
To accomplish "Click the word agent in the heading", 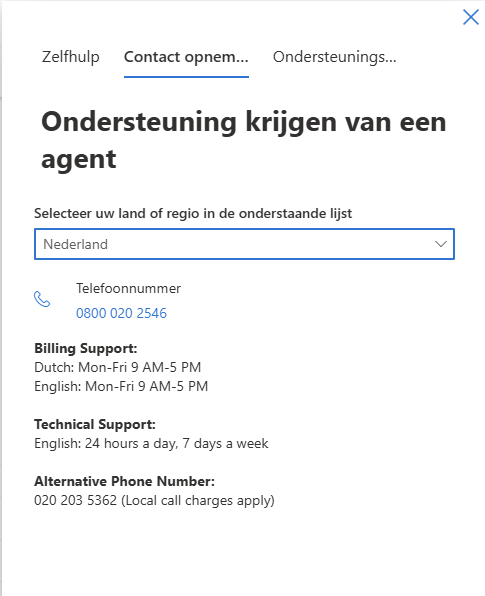I will 79,160.
